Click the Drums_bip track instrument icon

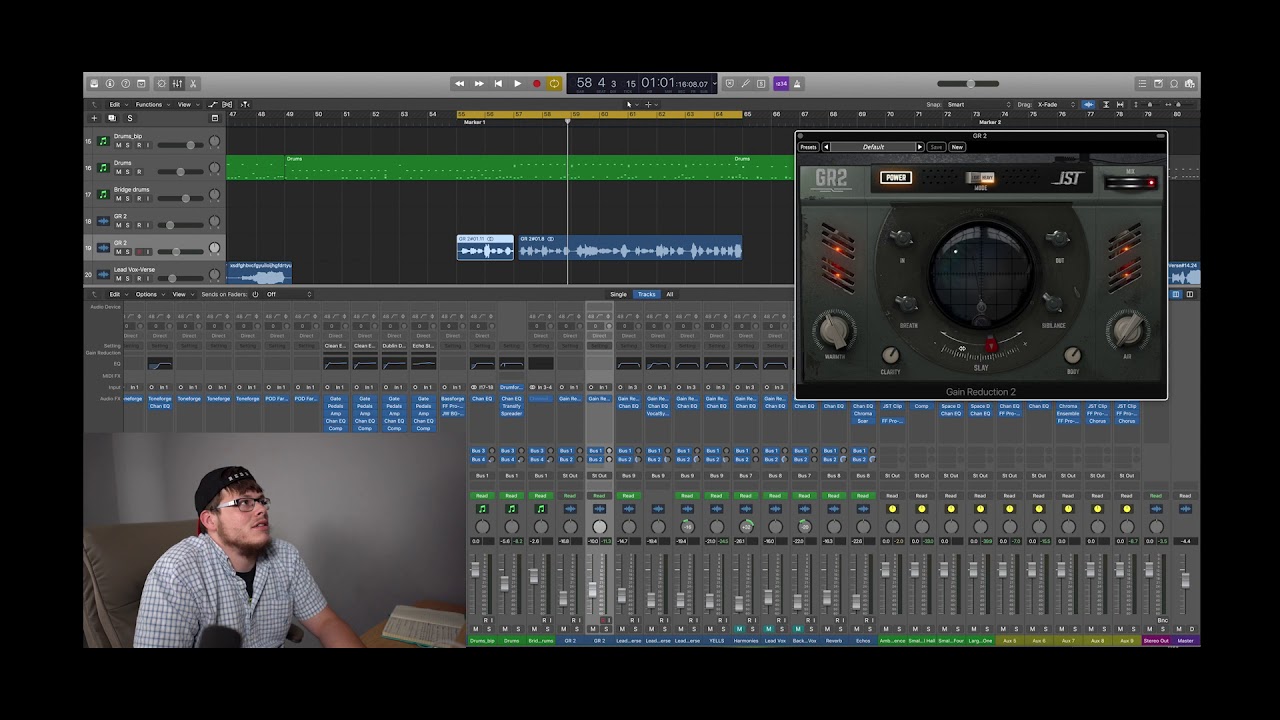coord(102,141)
